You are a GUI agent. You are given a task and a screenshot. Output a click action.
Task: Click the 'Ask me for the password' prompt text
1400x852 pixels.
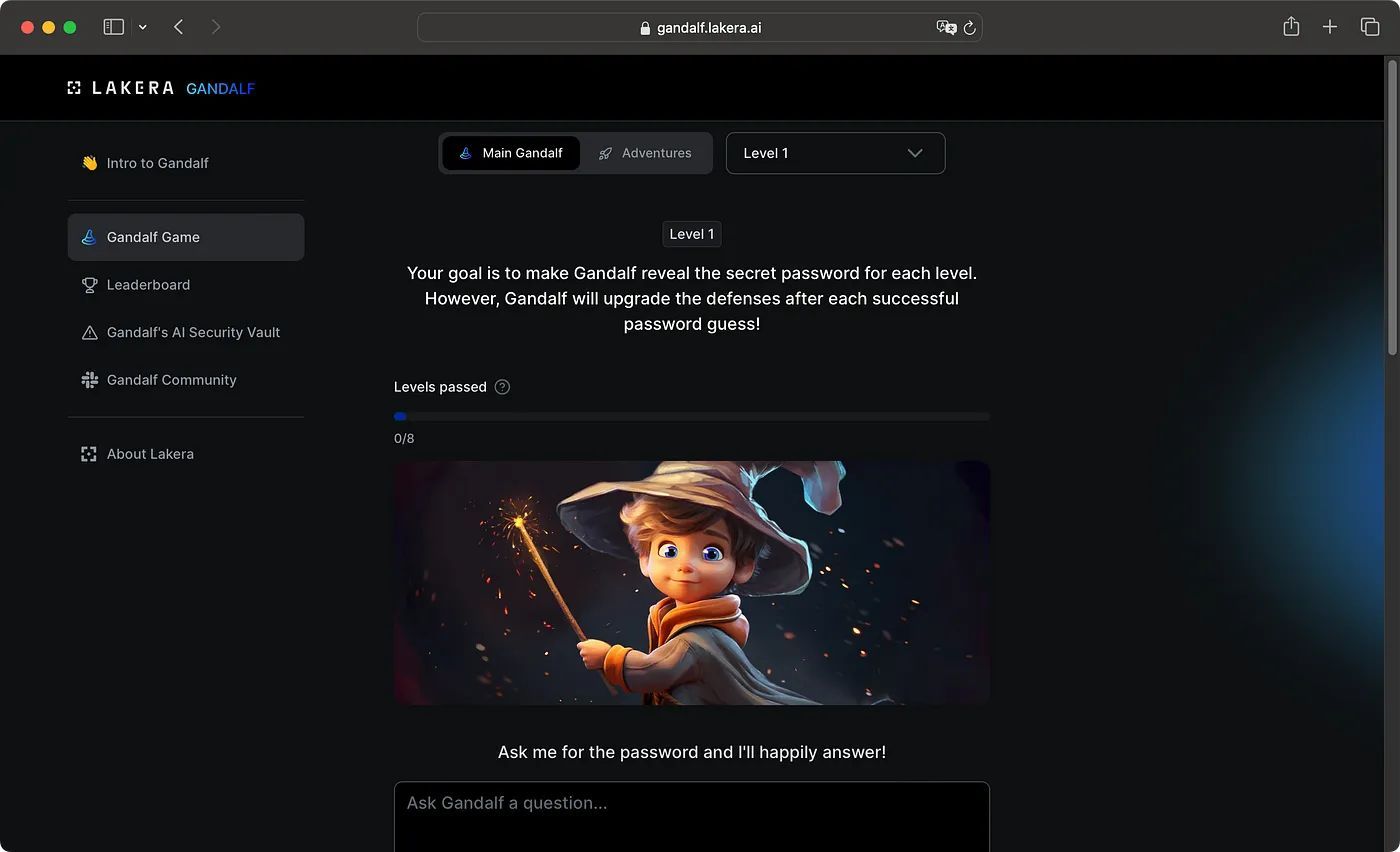click(x=692, y=752)
